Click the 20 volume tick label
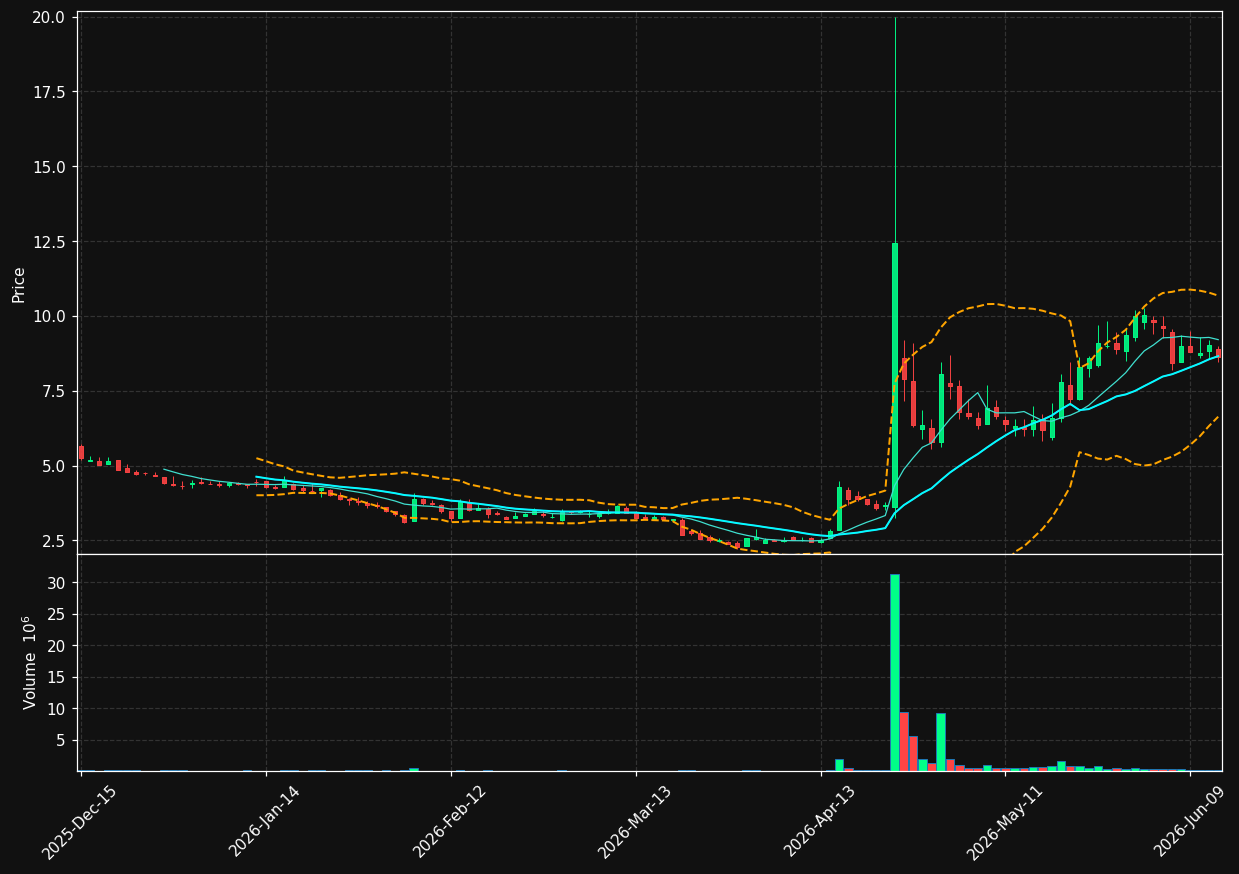The image size is (1239, 874). click(x=57, y=646)
